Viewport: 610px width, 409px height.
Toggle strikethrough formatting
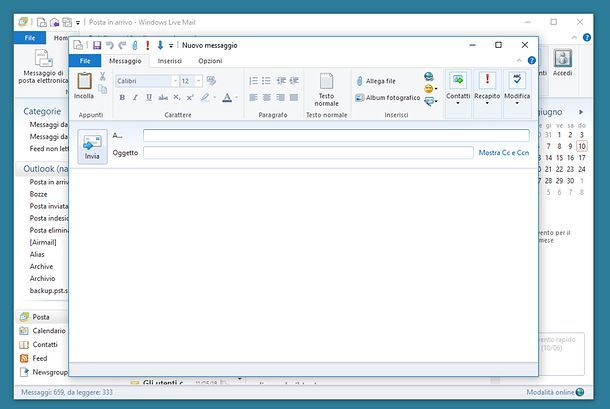coord(163,97)
